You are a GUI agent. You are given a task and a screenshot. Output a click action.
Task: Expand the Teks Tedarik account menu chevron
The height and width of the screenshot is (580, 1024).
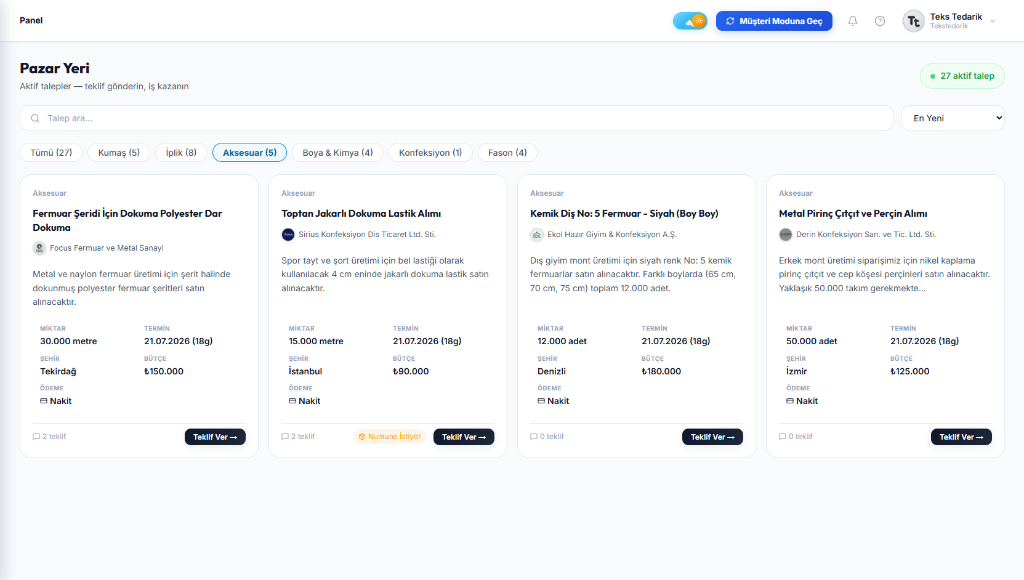pos(993,21)
